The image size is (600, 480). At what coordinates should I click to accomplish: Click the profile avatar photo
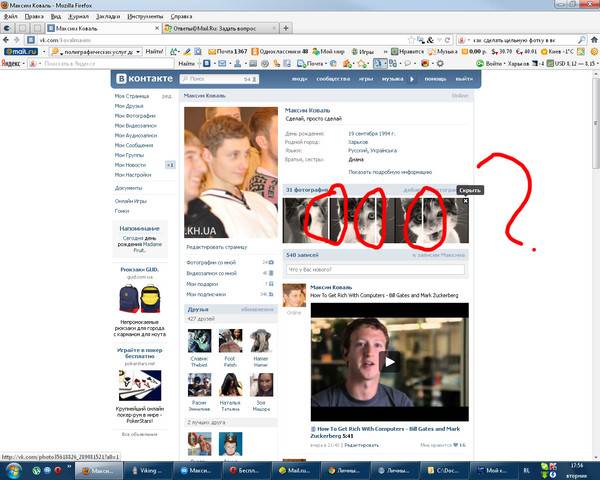(x=231, y=173)
